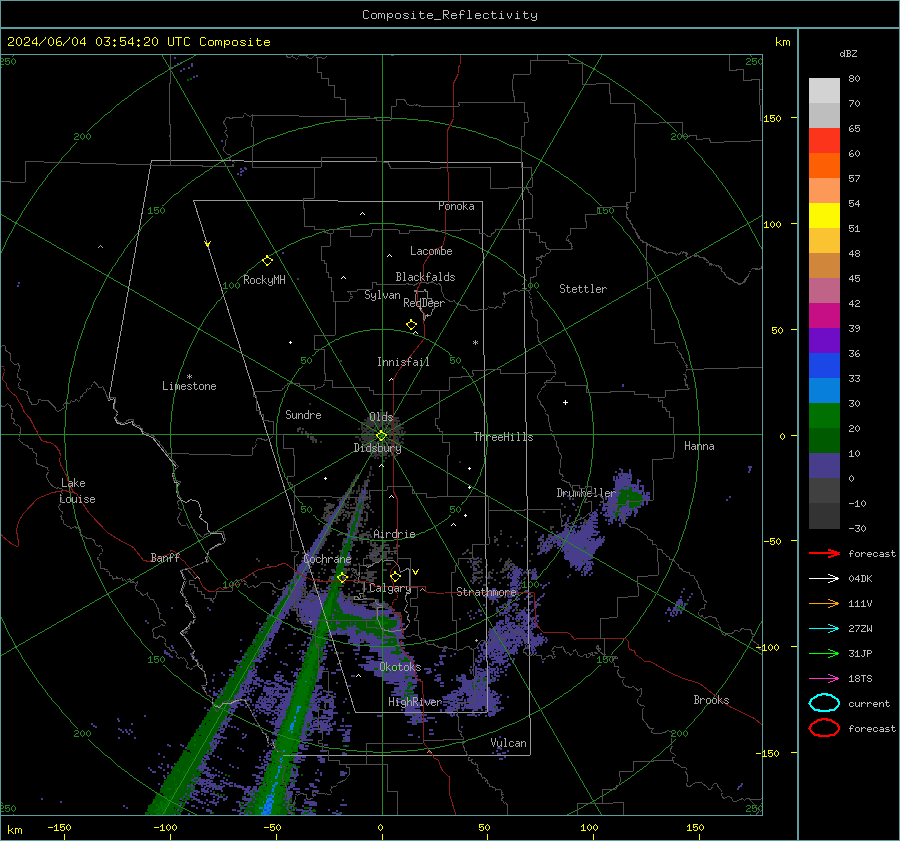Screen dimensions: 900x841
Task: Click the Vulcan city label
Action: click(508, 743)
